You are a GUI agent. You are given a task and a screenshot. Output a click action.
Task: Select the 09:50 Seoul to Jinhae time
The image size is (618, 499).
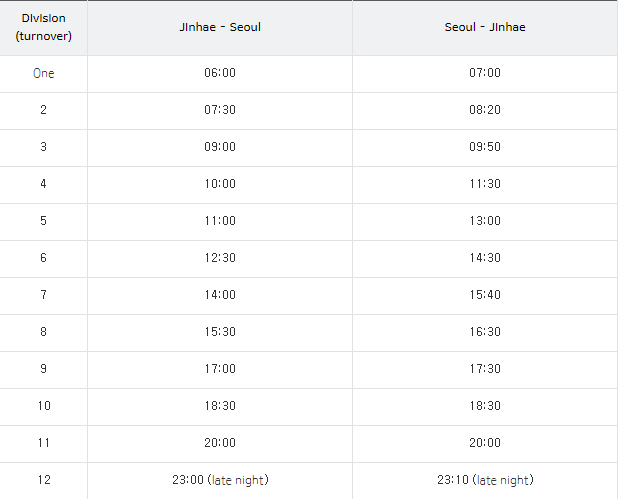(485, 147)
